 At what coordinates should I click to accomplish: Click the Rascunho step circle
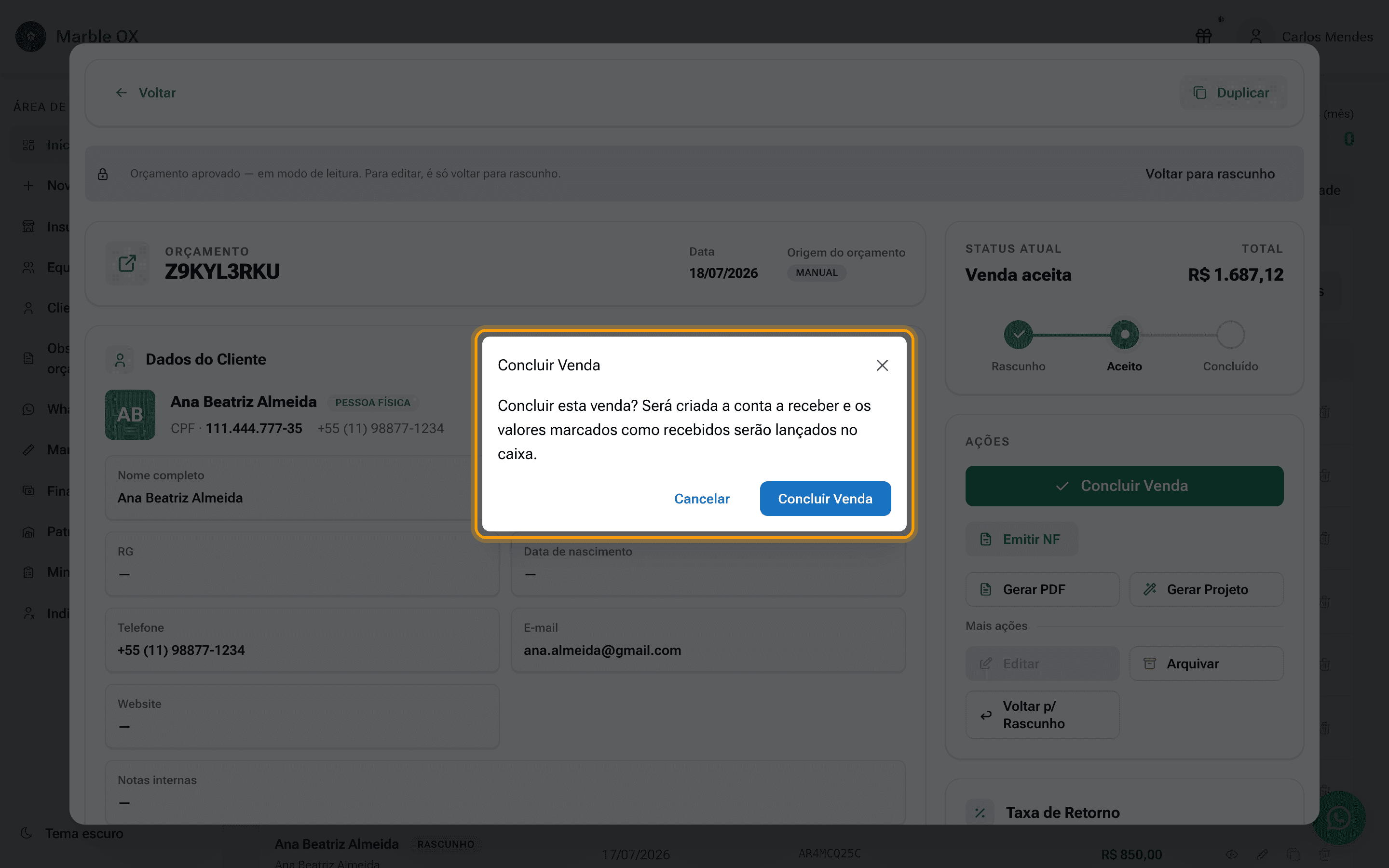coord(1018,334)
